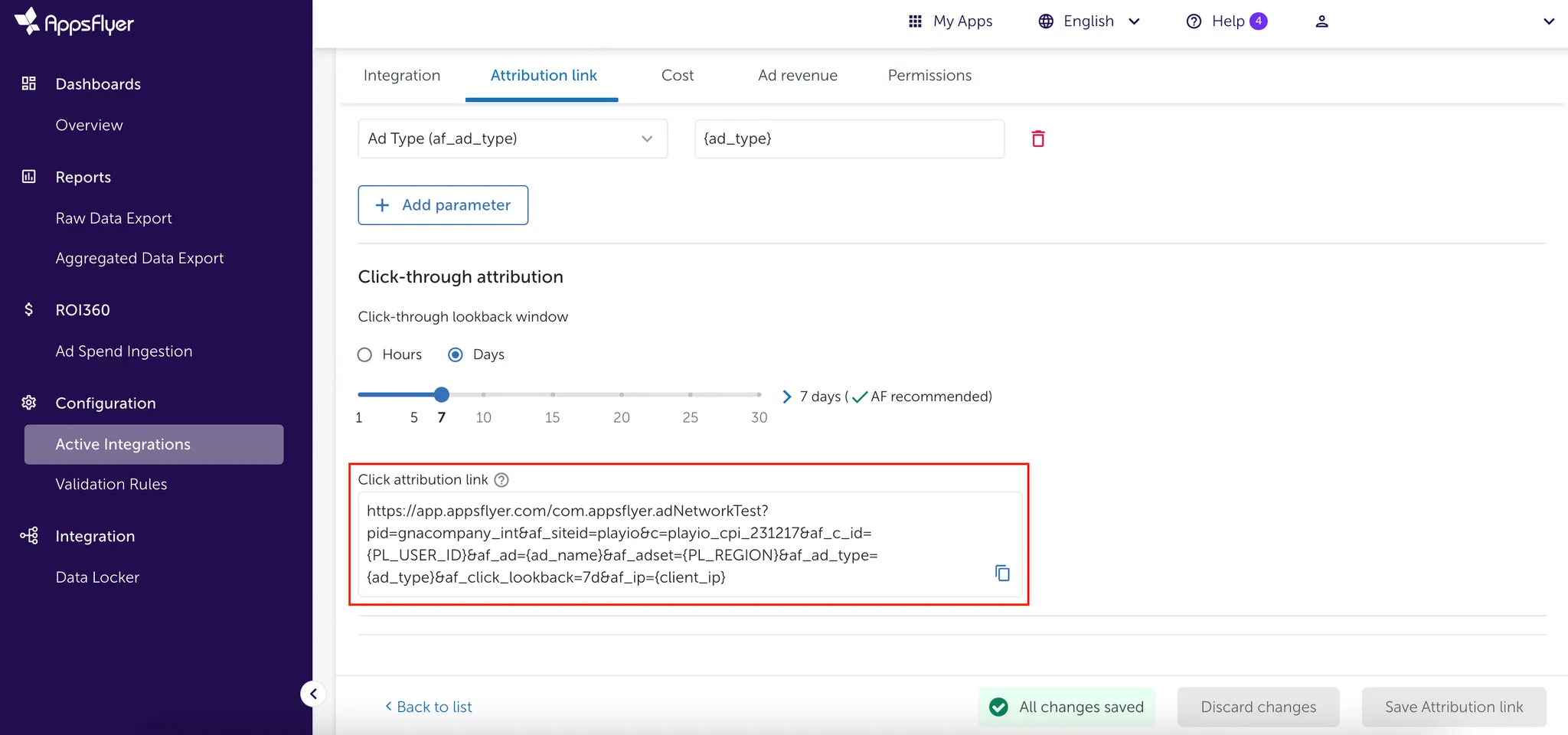Click the Reports sidebar heading
Image resolution: width=1568 pixels, height=735 pixels.
point(83,177)
